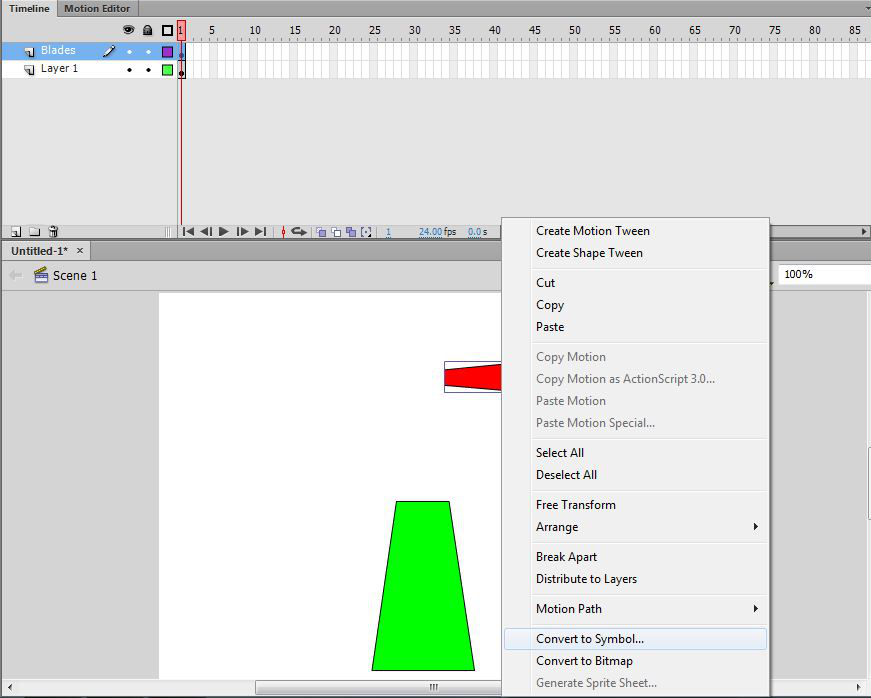Click the green trapezoid on stage
The image size is (871, 698).
(x=423, y=586)
